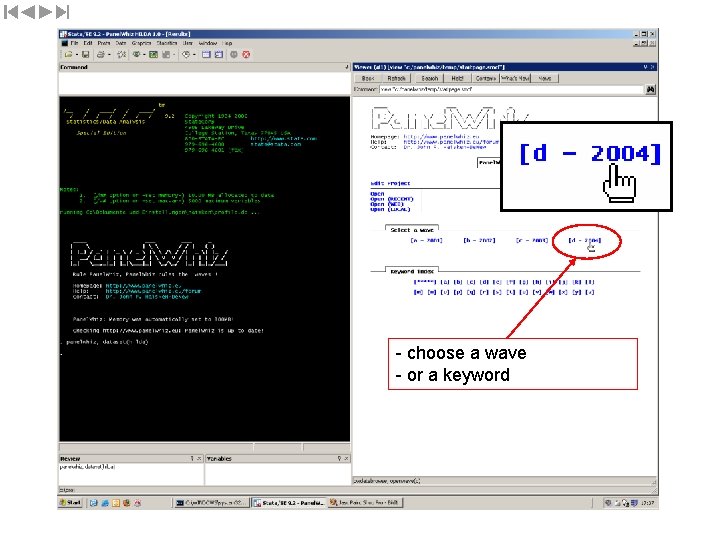
Task: Expand the Print dropdown arrow
Action: coord(109,55)
